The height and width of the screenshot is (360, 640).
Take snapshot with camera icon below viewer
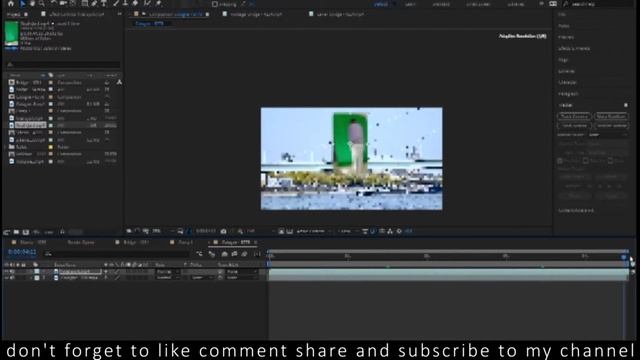(x=223, y=231)
